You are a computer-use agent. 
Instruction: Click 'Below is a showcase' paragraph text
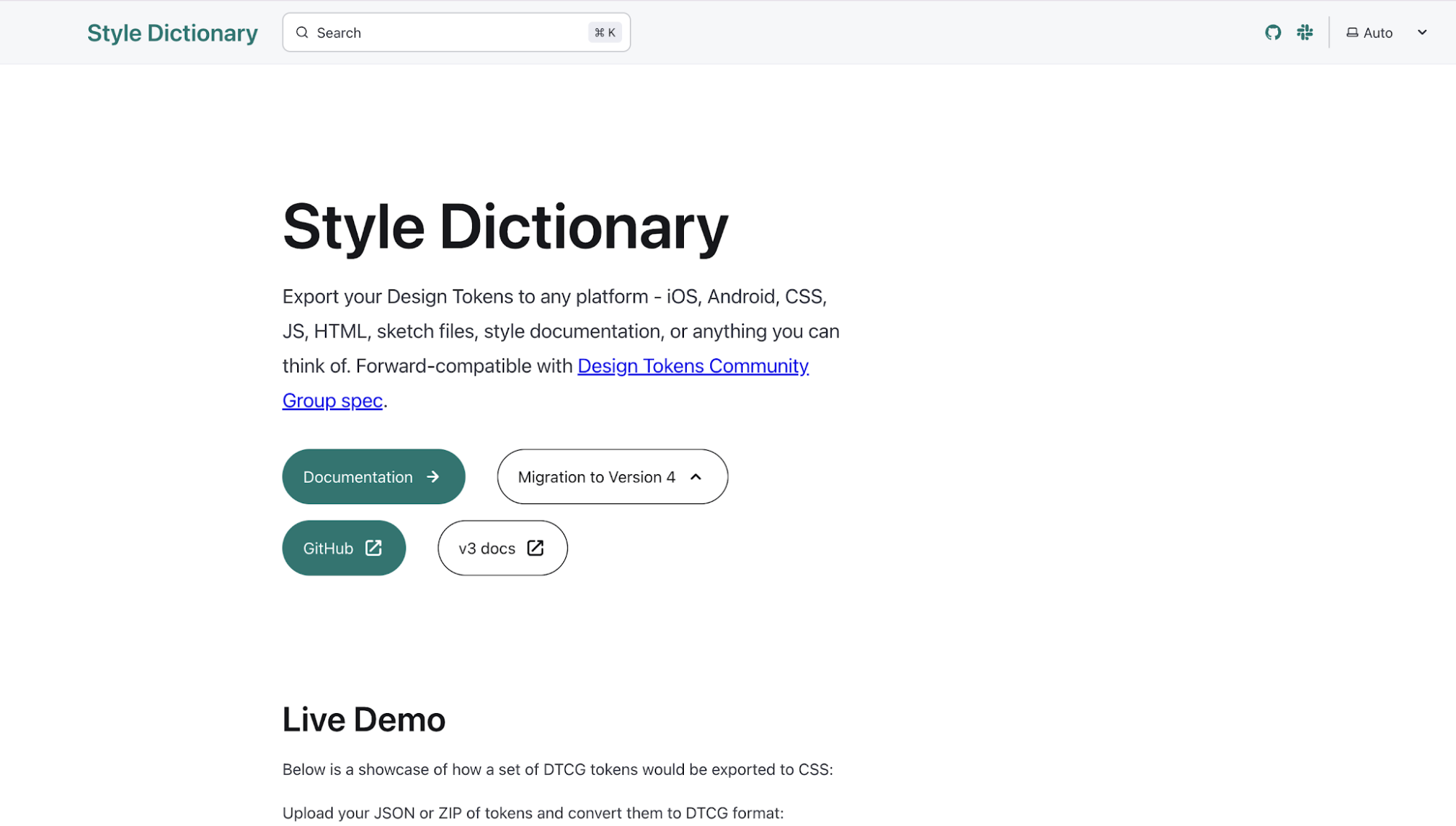pyautogui.click(x=558, y=770)
